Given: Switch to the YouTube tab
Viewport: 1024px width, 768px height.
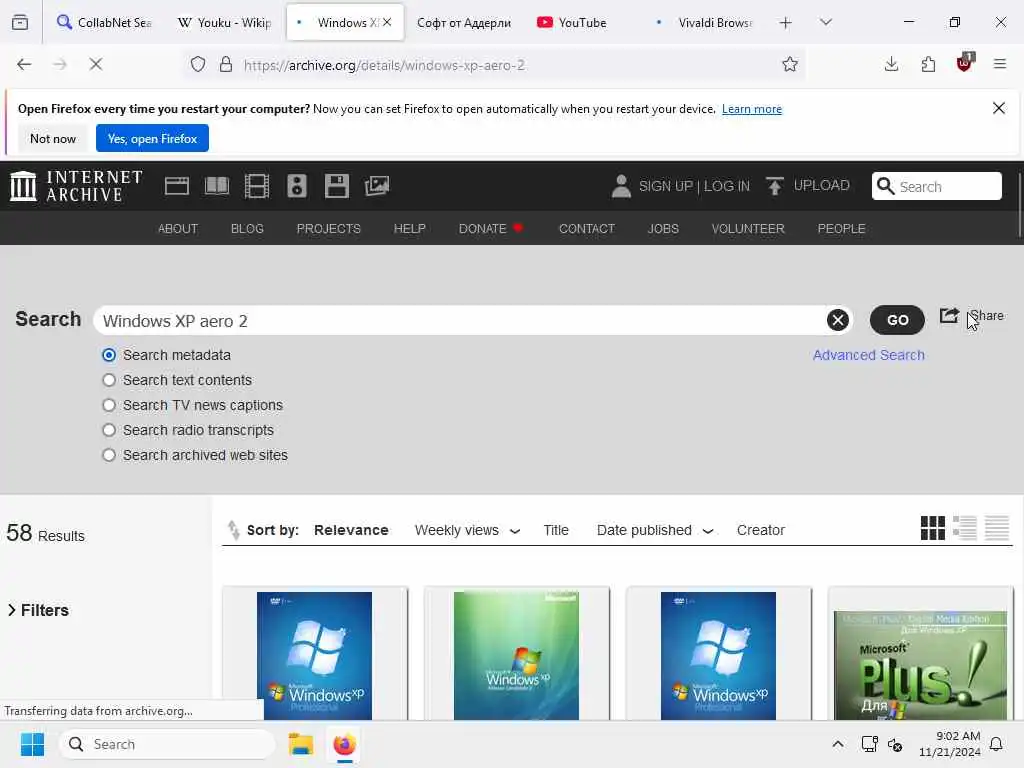Looking at the screenshot, I should pos(581,23).
